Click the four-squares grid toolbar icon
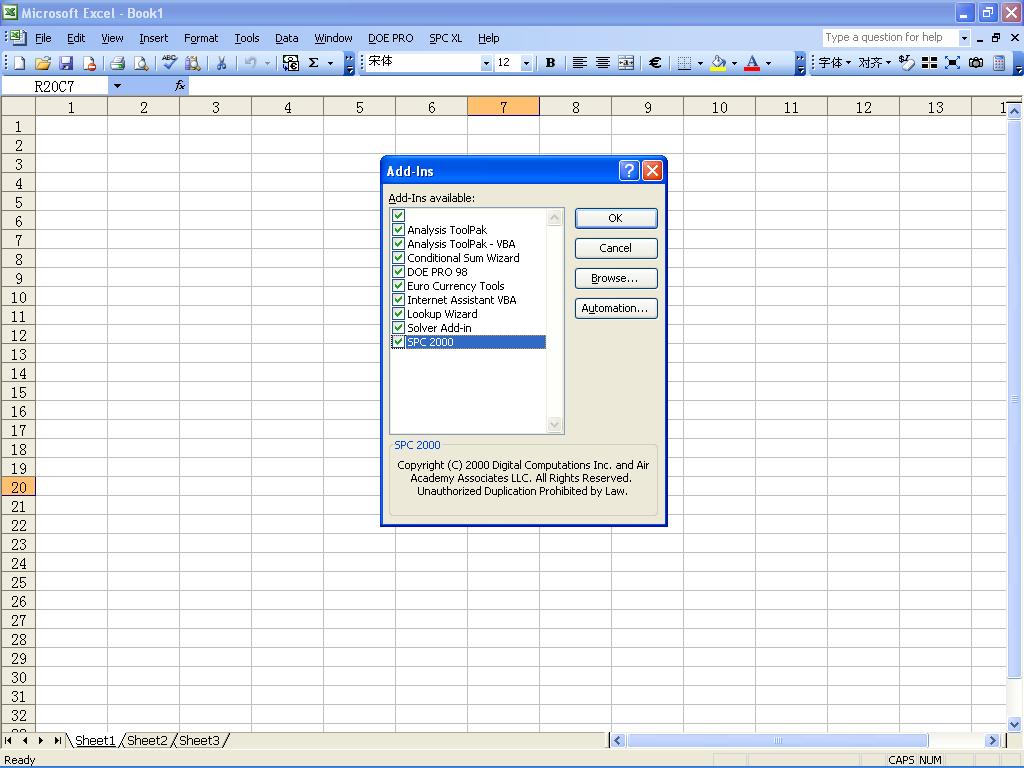 coord(929,63)
